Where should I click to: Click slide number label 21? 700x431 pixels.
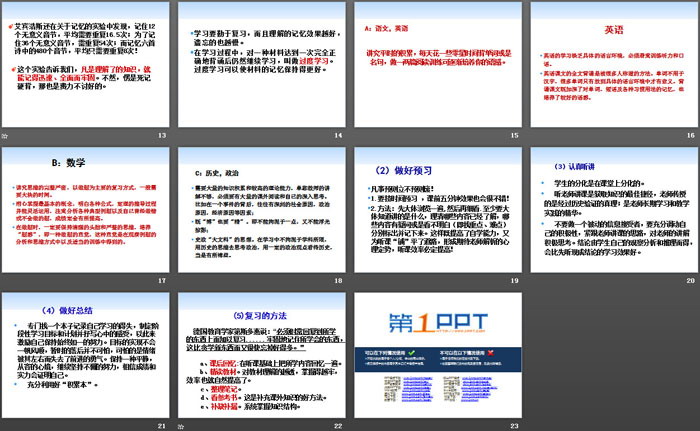pyautogui.click(x=162, y=426)
